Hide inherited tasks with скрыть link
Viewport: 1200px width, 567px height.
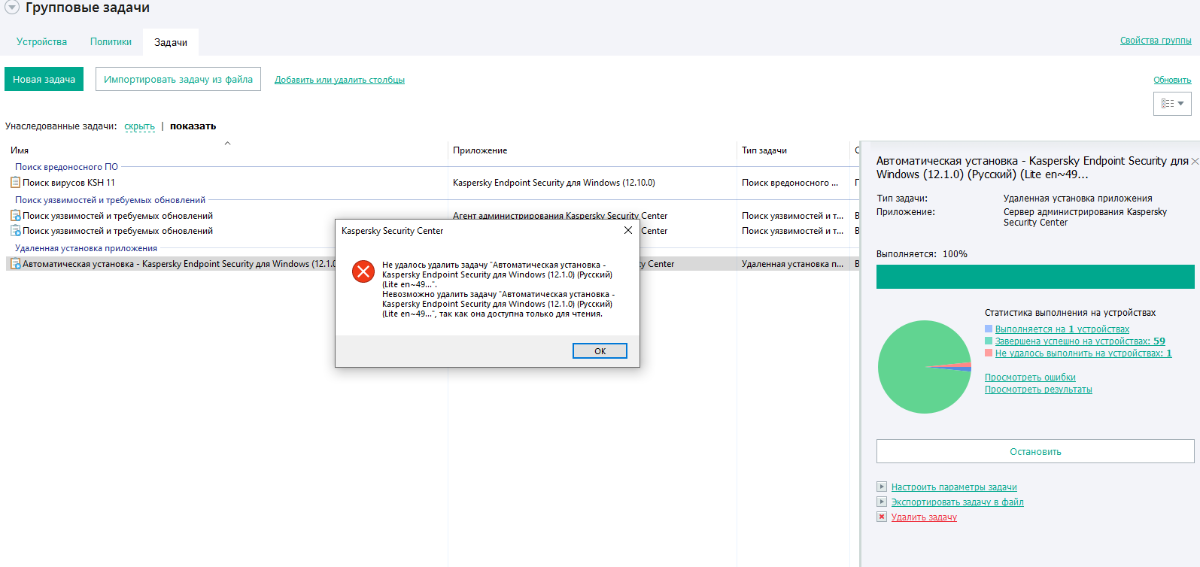pyautogui.click(x=139, y=126)
